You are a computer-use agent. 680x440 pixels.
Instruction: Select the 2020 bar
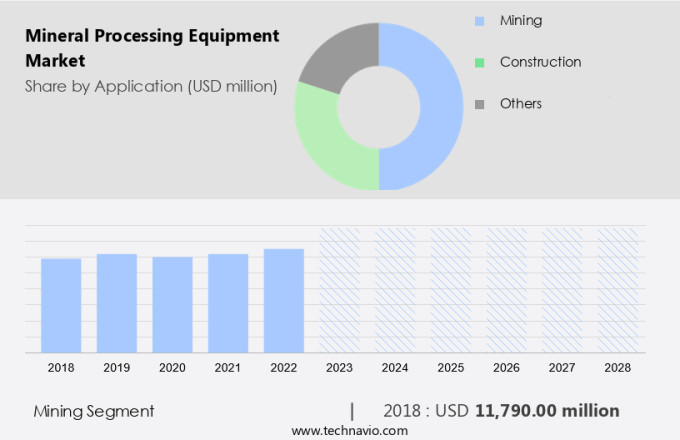click(x=172, y=304)
